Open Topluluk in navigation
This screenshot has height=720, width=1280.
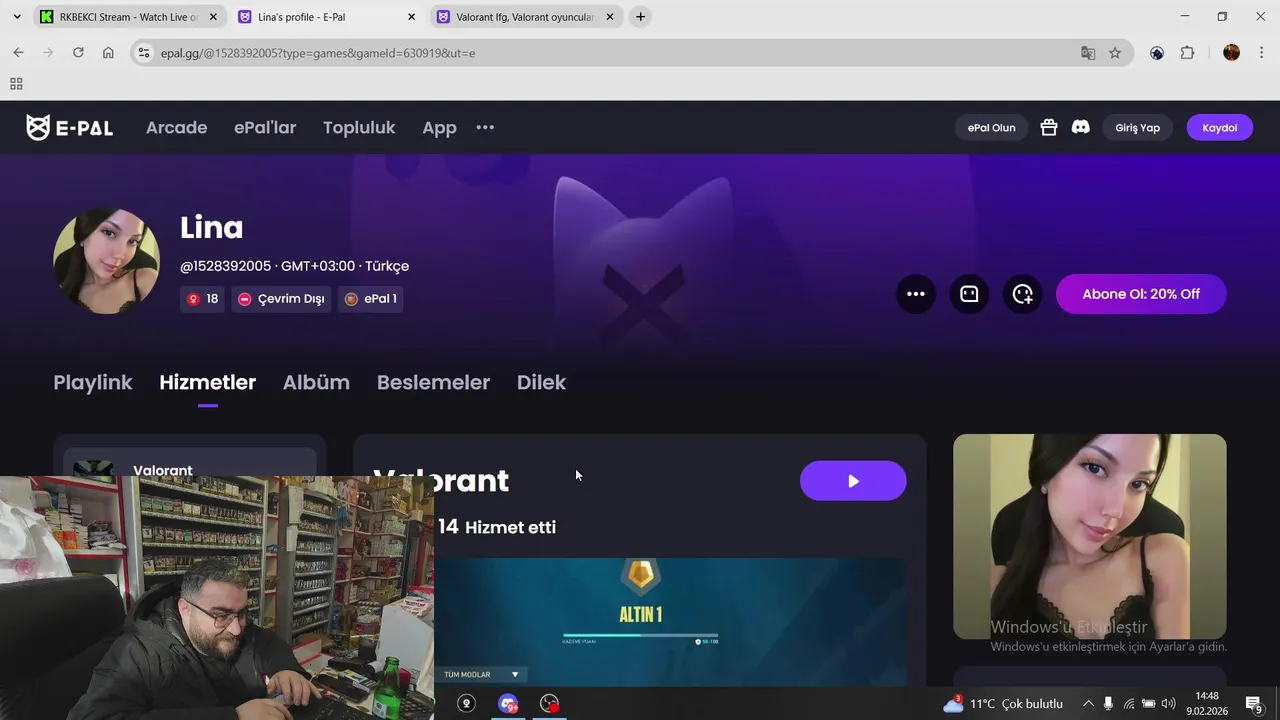[x=359, y=128]
